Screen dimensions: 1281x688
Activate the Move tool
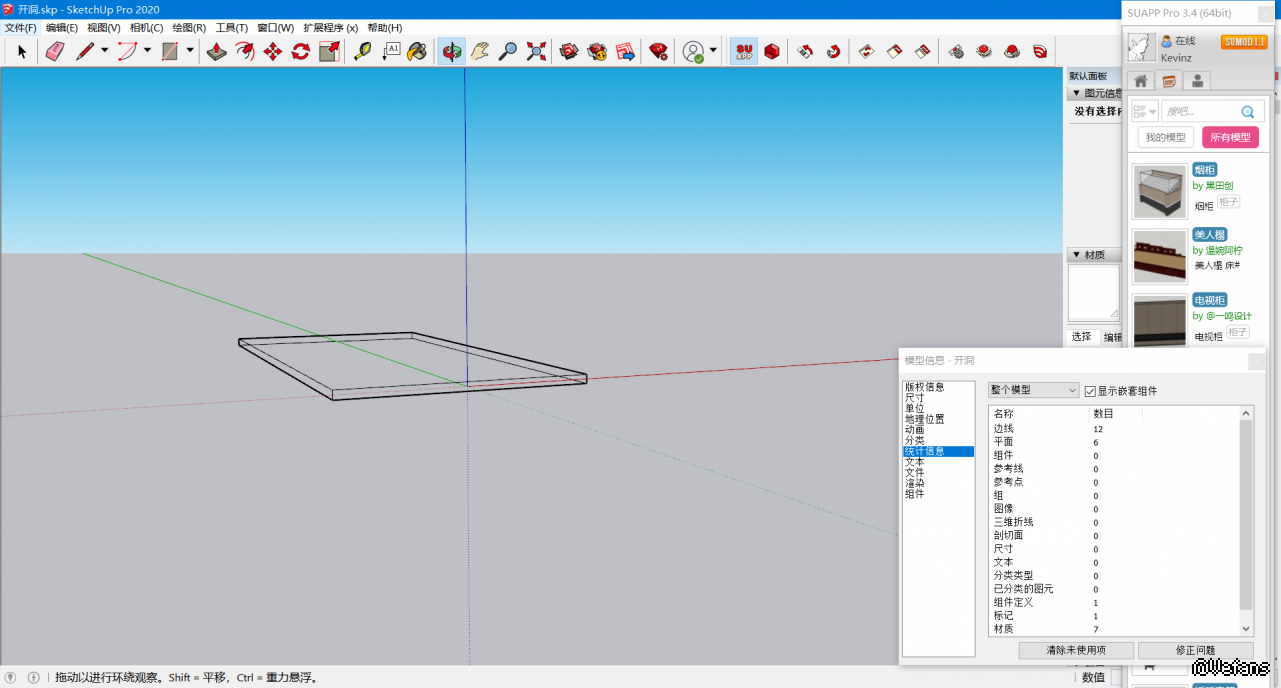point(272,51)
